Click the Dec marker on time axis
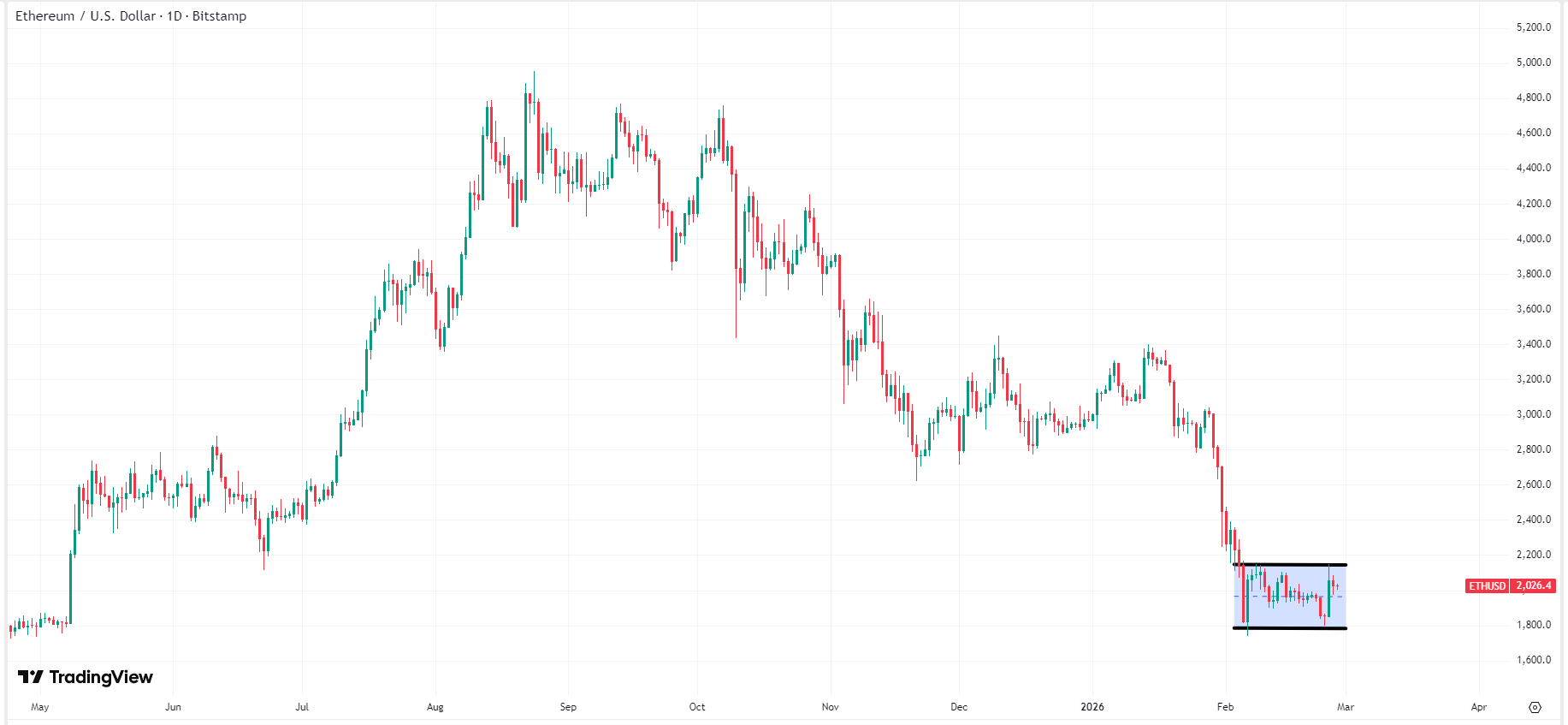Viewport: 1568px width, 725px height. click(959, 707)
